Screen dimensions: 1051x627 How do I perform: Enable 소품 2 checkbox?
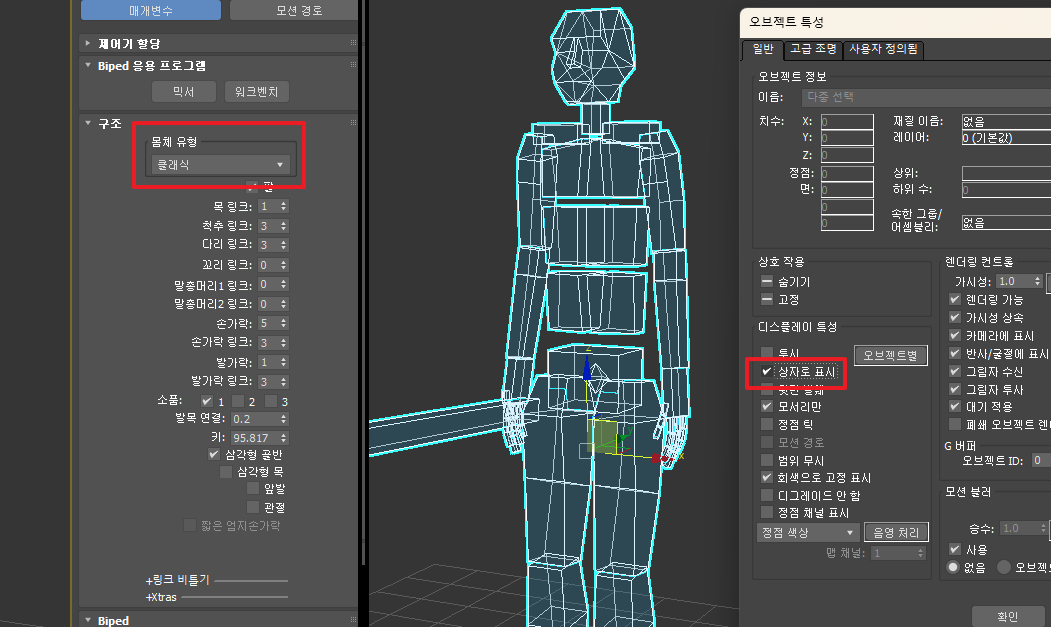click(x=237, y=401)
